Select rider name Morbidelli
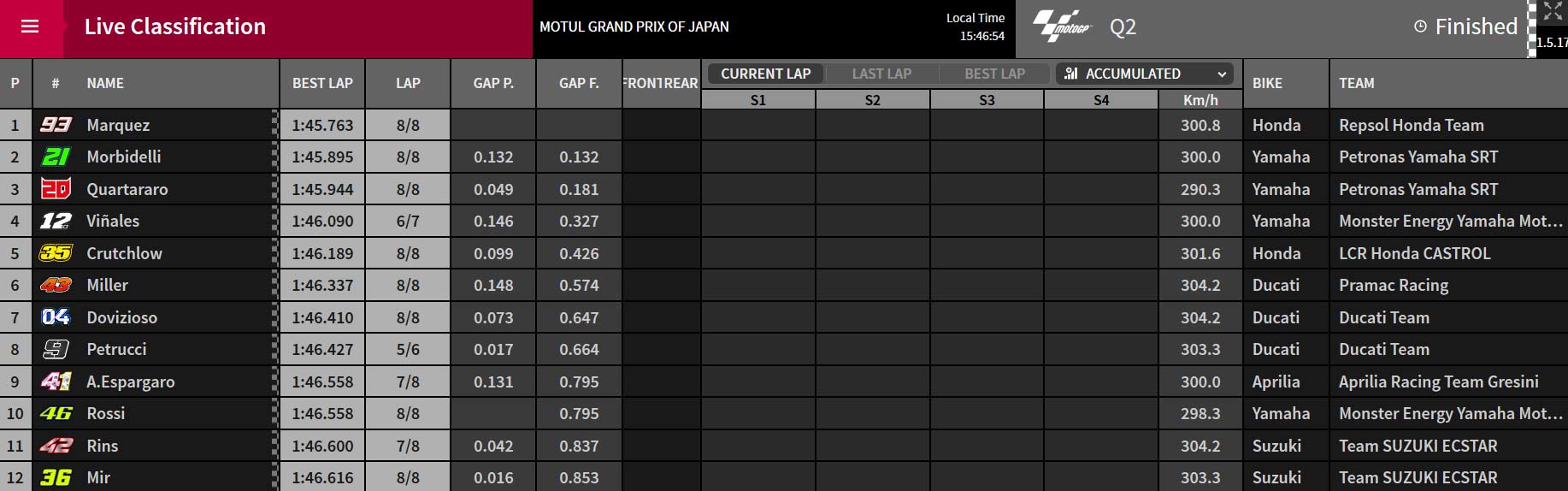Image resolution: width=1568 pixels, height=491 pixels. click(124, 157)
